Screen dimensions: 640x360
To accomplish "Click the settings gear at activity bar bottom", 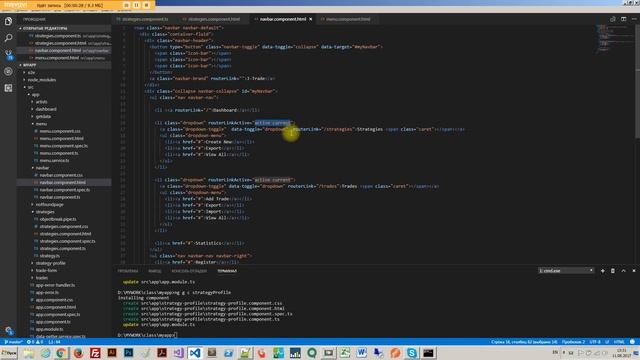I will pyautogui.click(x=8, y=330).
